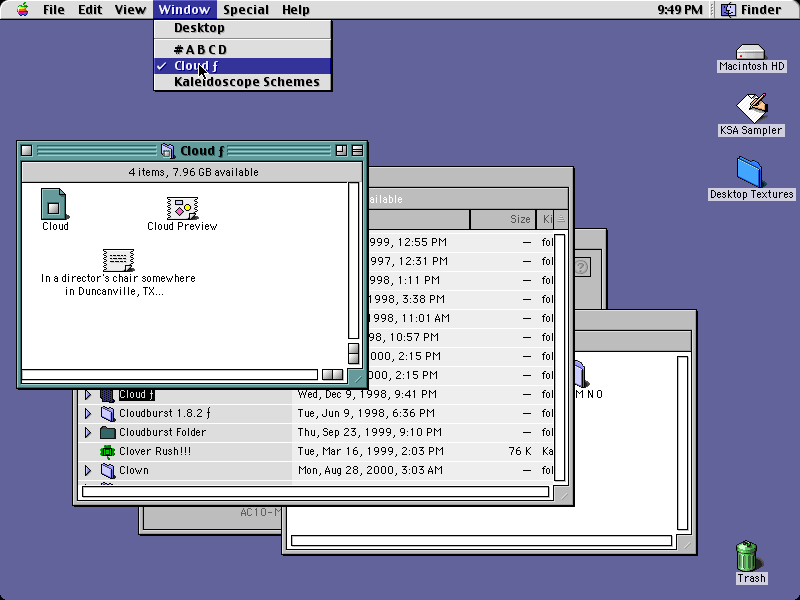Select the Trash icon on the desktop

coord(747,556)
